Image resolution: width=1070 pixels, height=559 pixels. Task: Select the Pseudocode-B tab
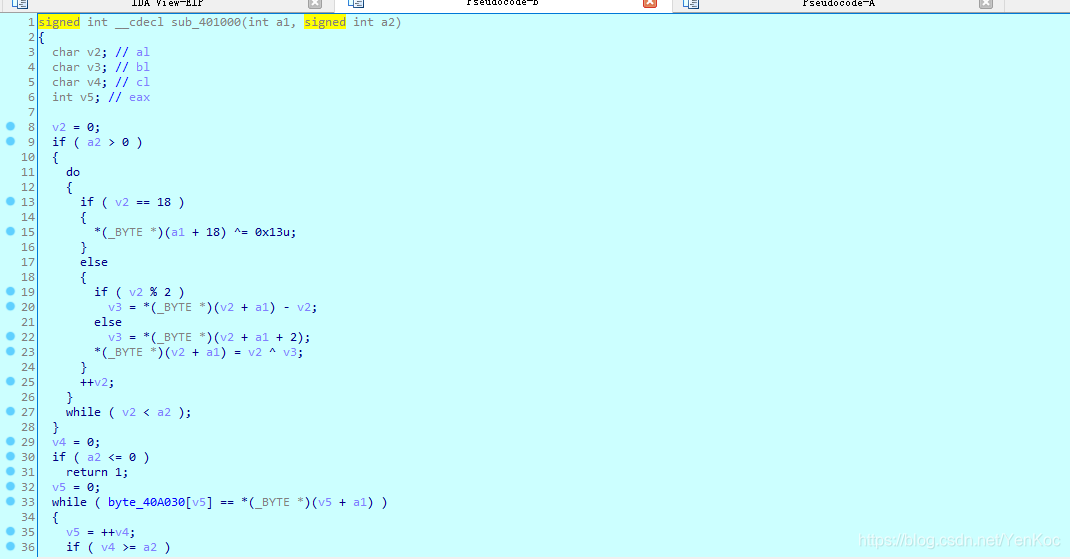[502, 3]
